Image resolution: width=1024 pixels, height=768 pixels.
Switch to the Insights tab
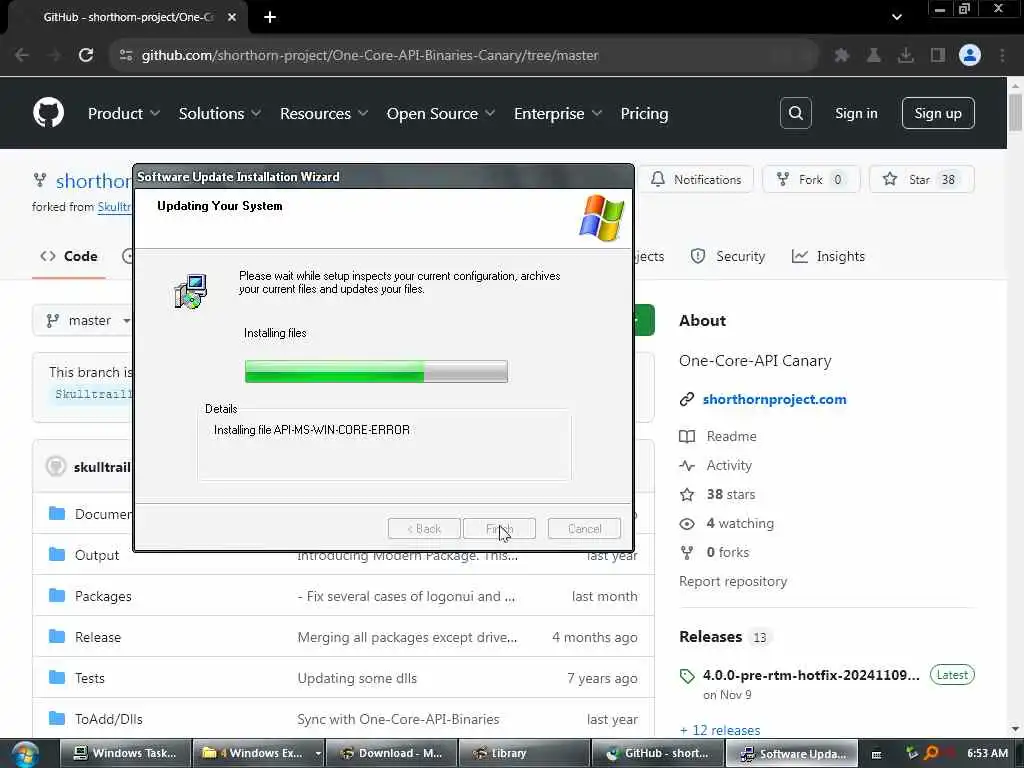click(x=828, y=256)
